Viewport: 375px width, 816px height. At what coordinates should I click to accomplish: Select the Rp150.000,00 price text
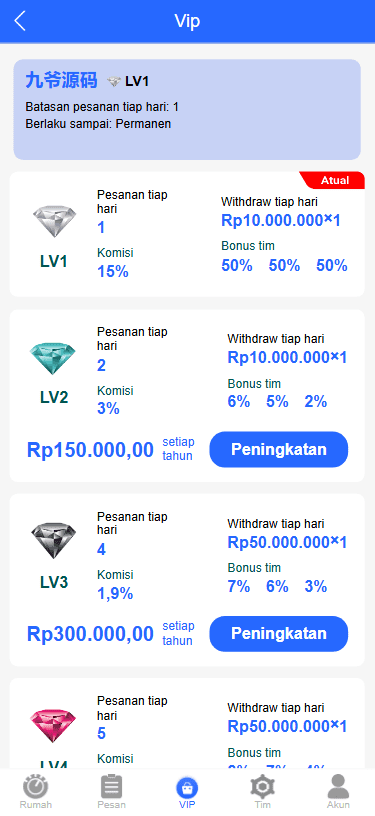90,450
